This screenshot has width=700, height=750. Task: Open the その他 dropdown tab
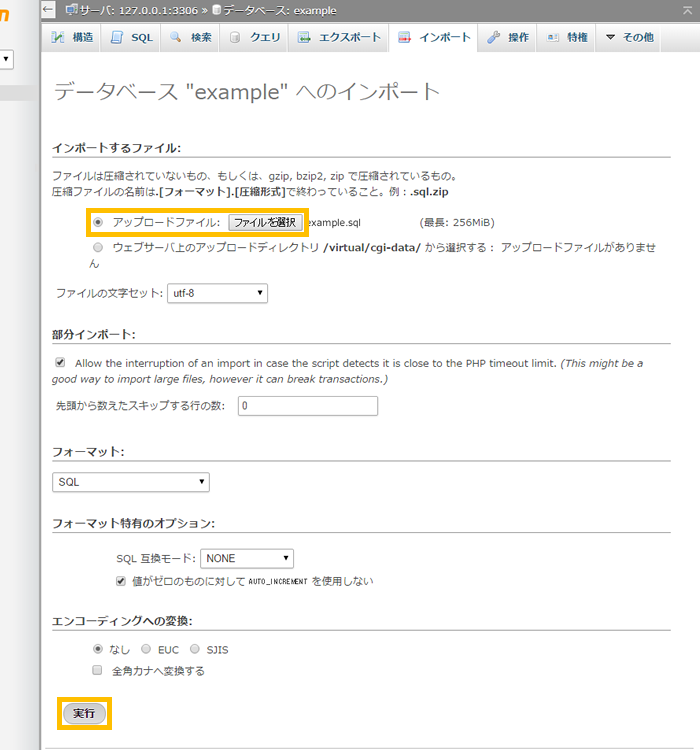point(629,38)
